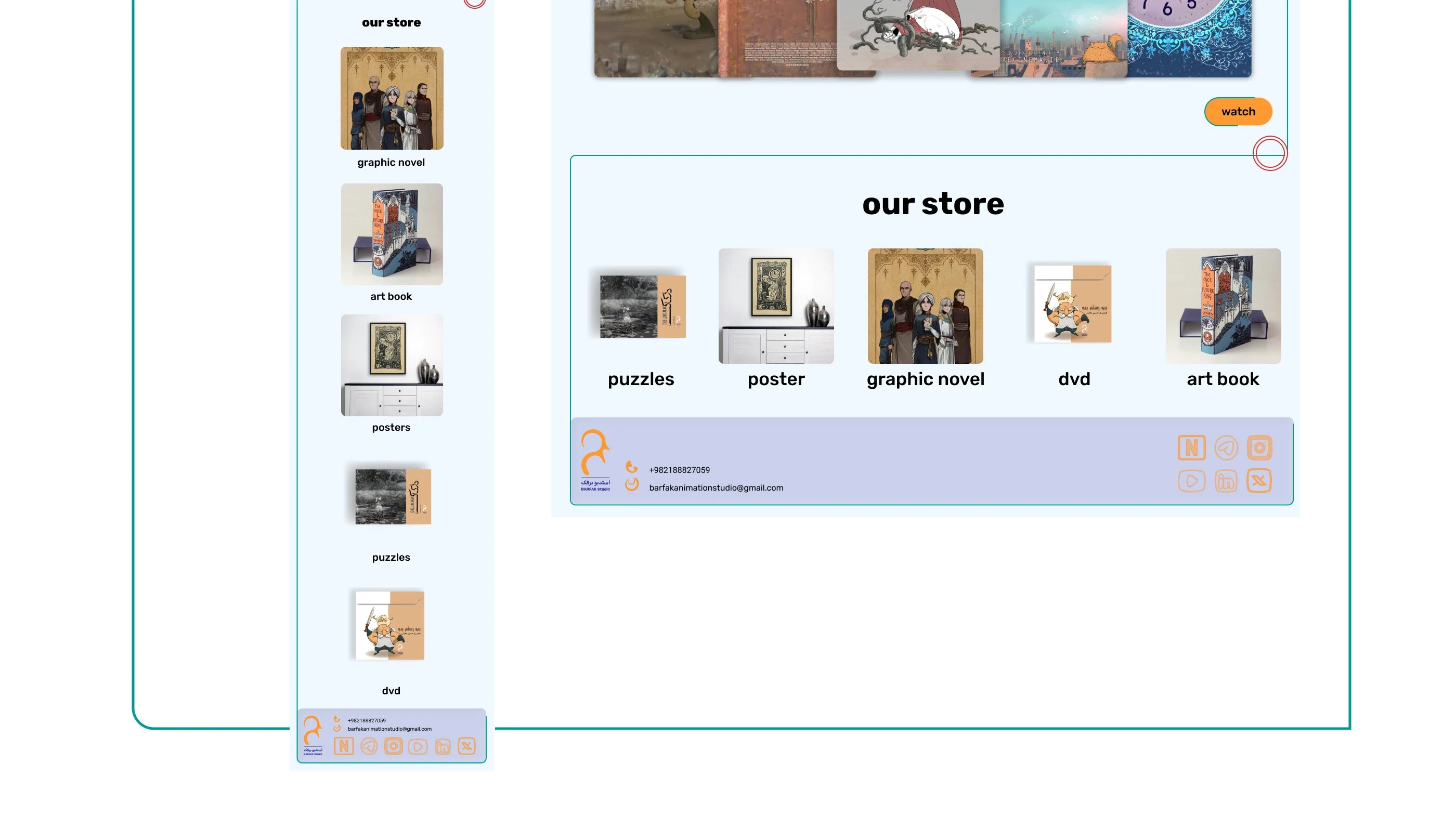Click the graphic novel label in desktop store

[x=925, y=379]
